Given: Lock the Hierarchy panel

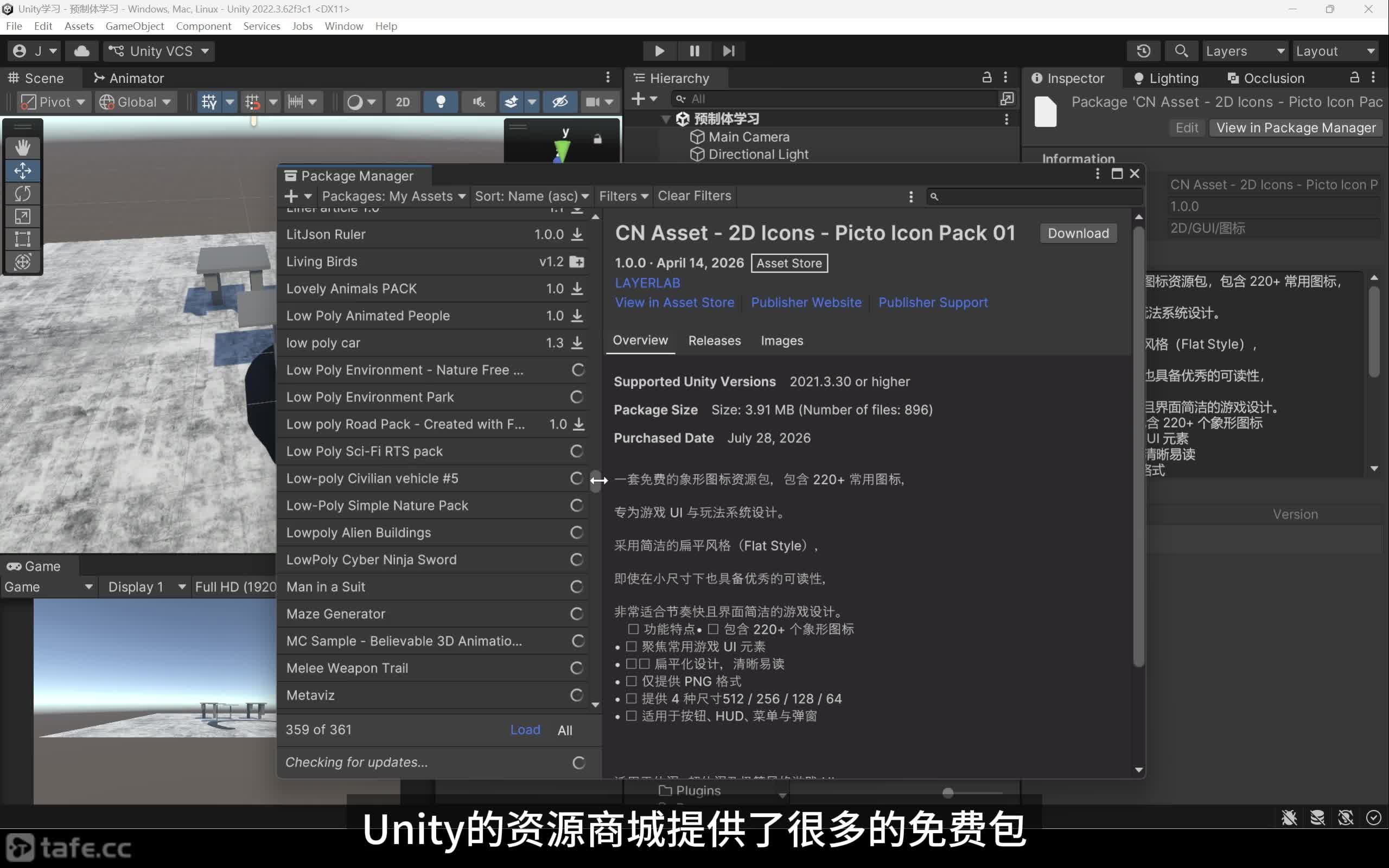Looking at the screenshot, I should (986, 78).
